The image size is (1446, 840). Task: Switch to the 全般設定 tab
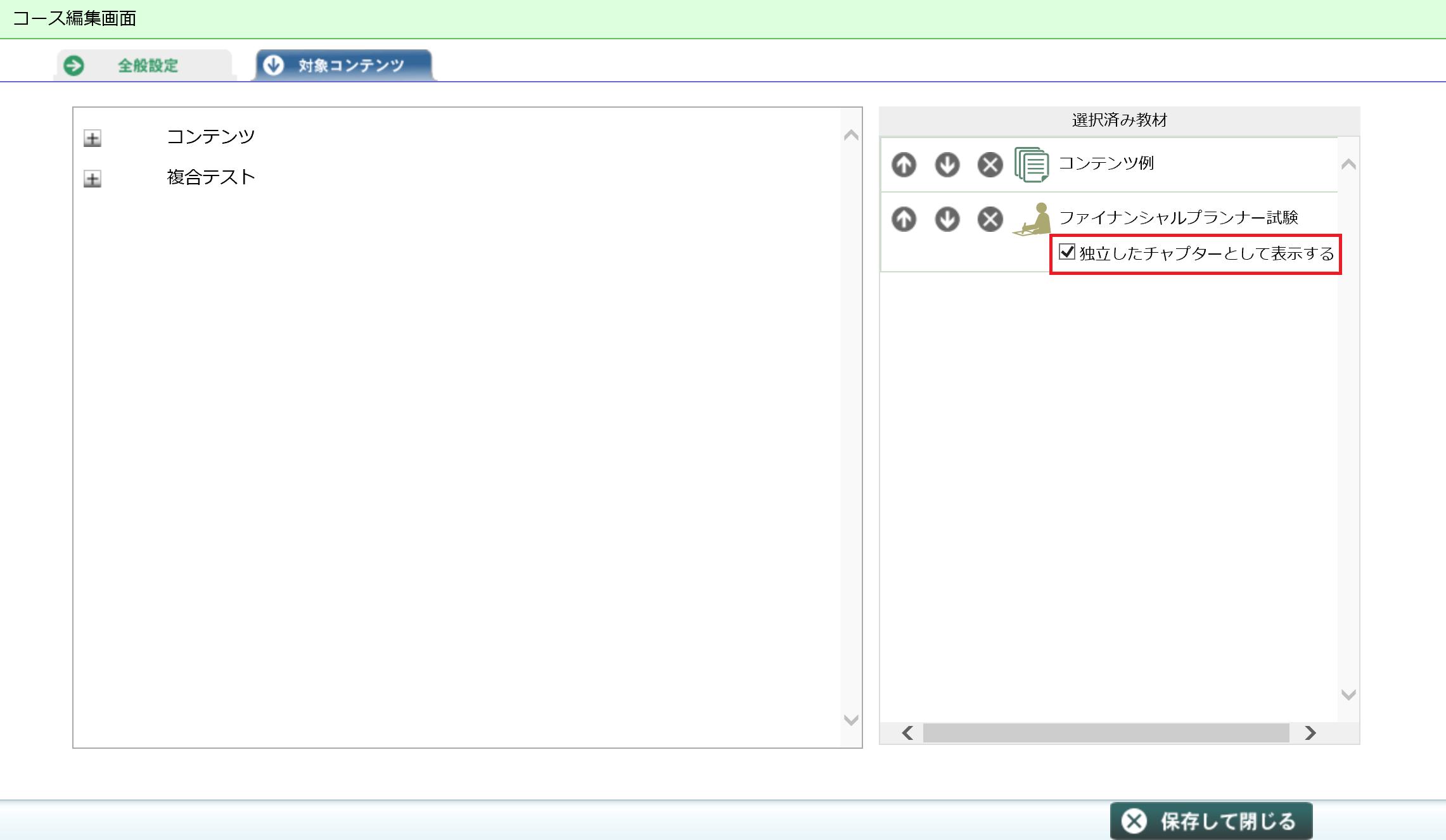pyautogui.click(x=144, y=65)
